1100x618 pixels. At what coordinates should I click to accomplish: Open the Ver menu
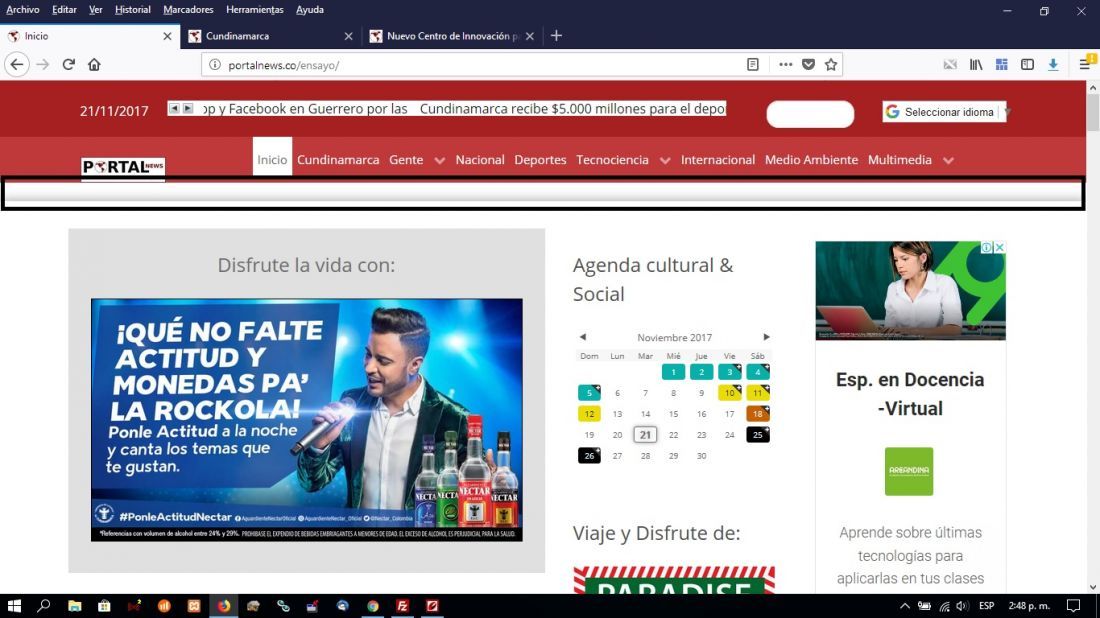coord(95,10)
